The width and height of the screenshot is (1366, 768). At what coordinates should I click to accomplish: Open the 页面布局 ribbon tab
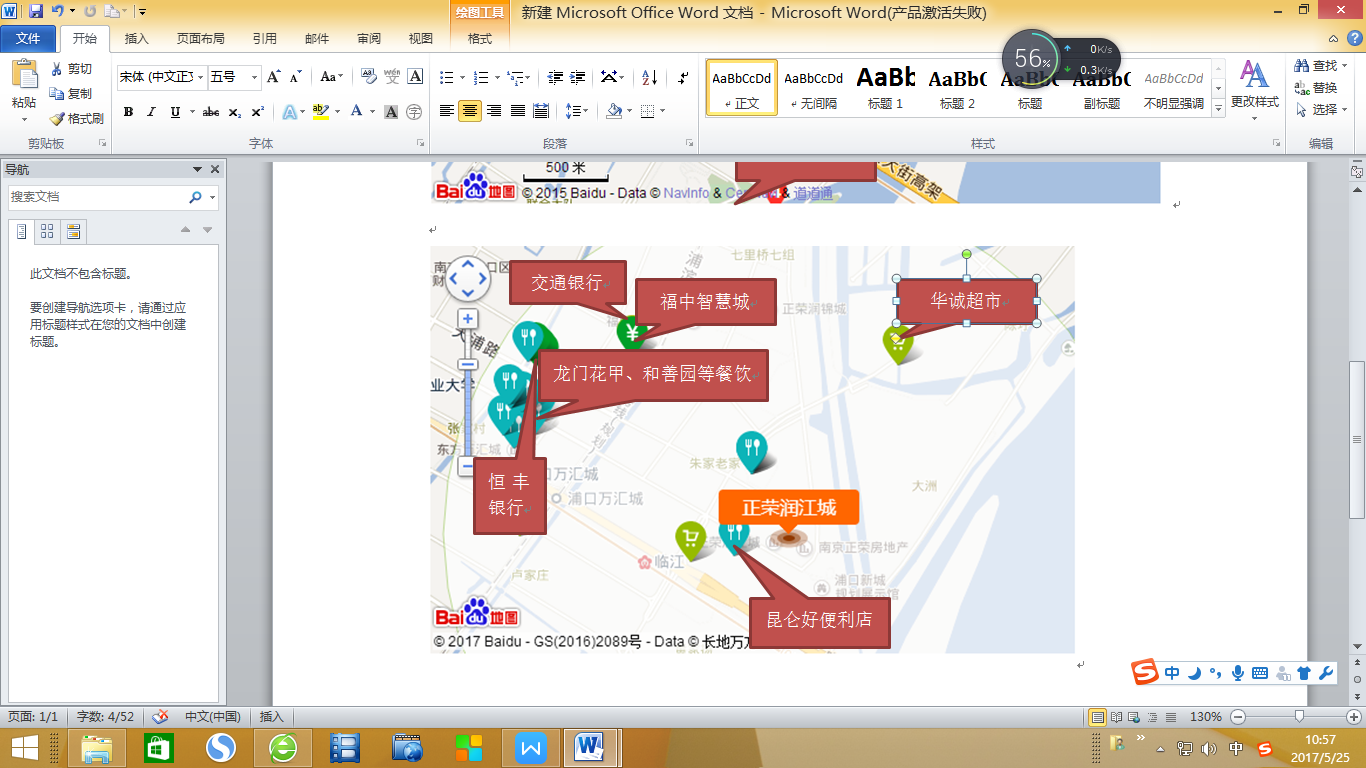click(200, 39)
